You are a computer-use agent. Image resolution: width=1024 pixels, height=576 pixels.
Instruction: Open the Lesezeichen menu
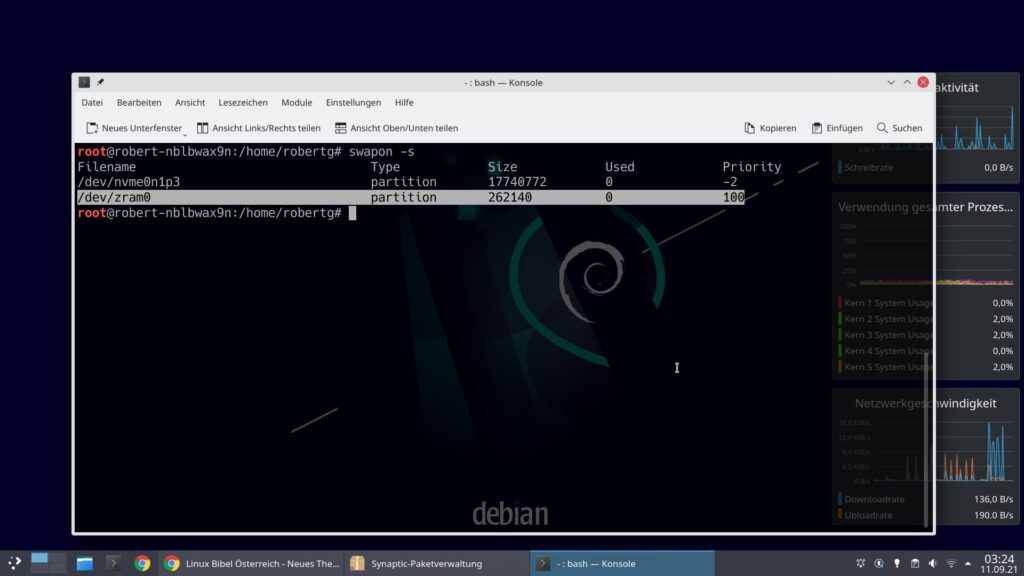(x=243, y=103)
